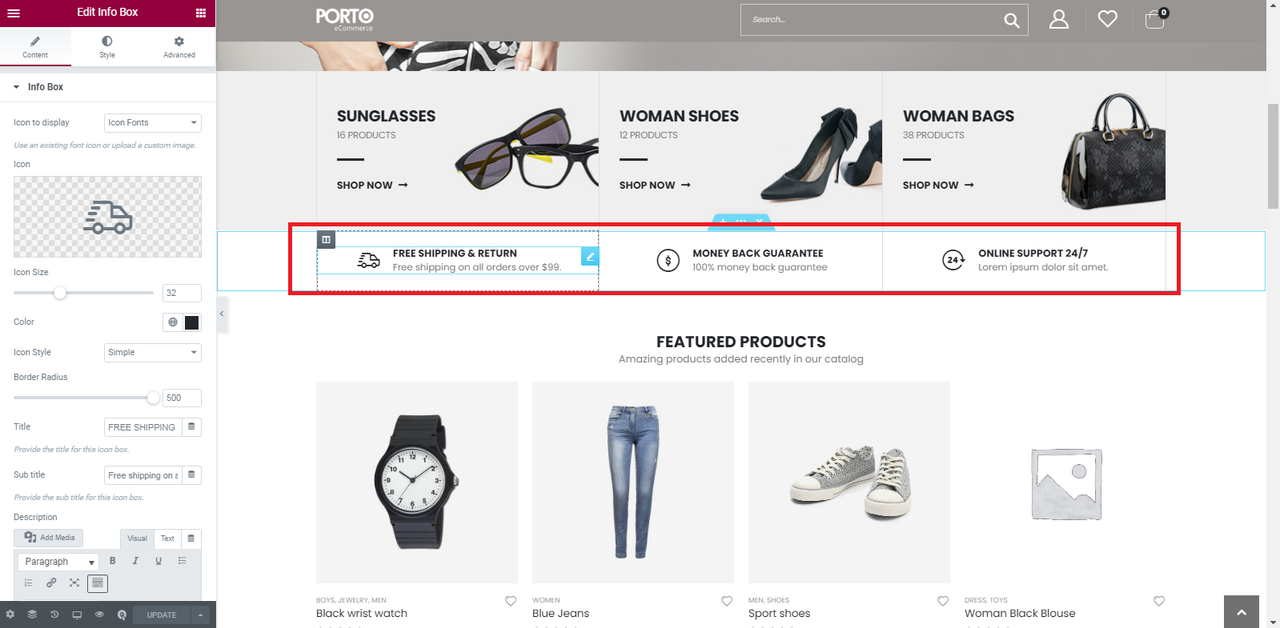Open the Icon Style dropdown
This screenshot has width=1280, height=628.
click(x=153, y=352)
